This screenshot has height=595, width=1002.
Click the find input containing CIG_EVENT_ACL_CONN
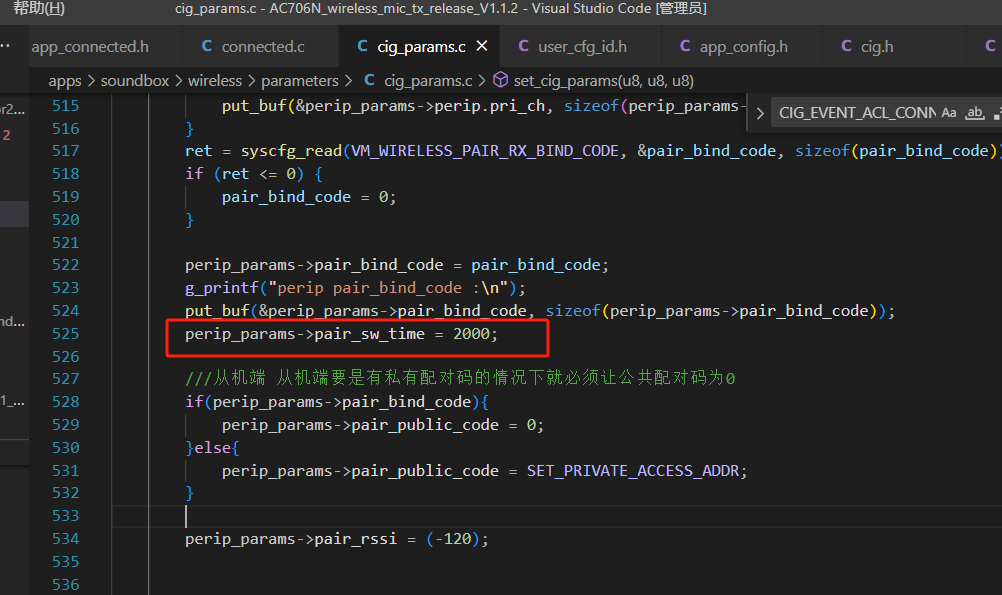(x=856, y=113)
